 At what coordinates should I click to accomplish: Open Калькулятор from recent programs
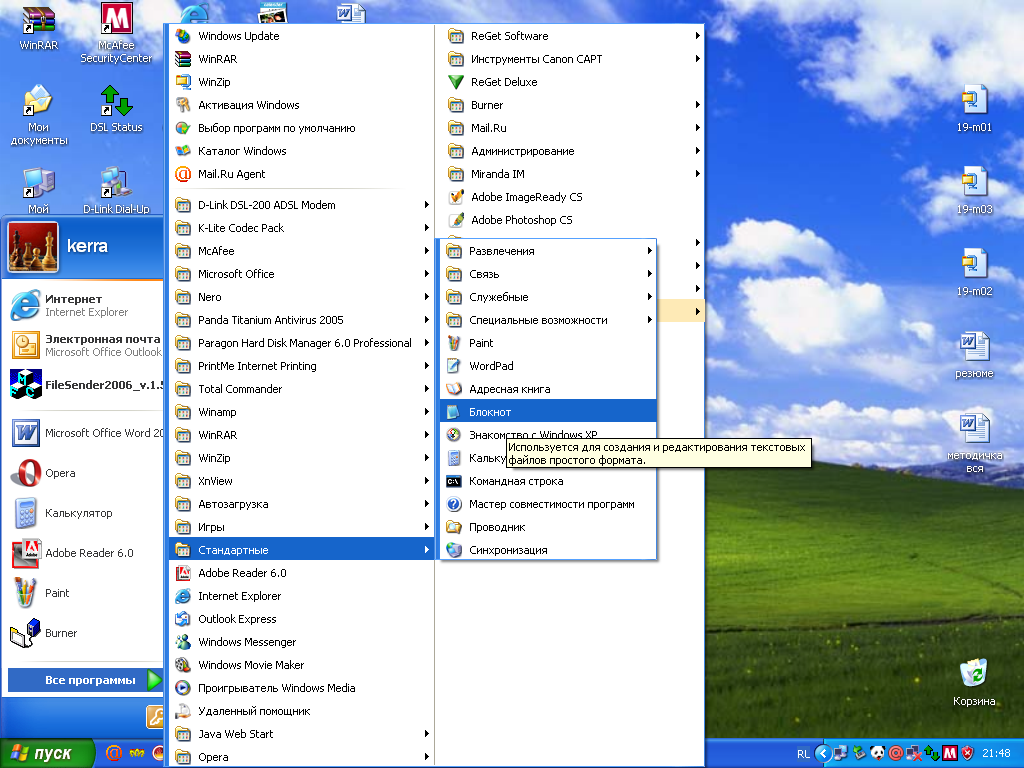click(x=85, y=513)
